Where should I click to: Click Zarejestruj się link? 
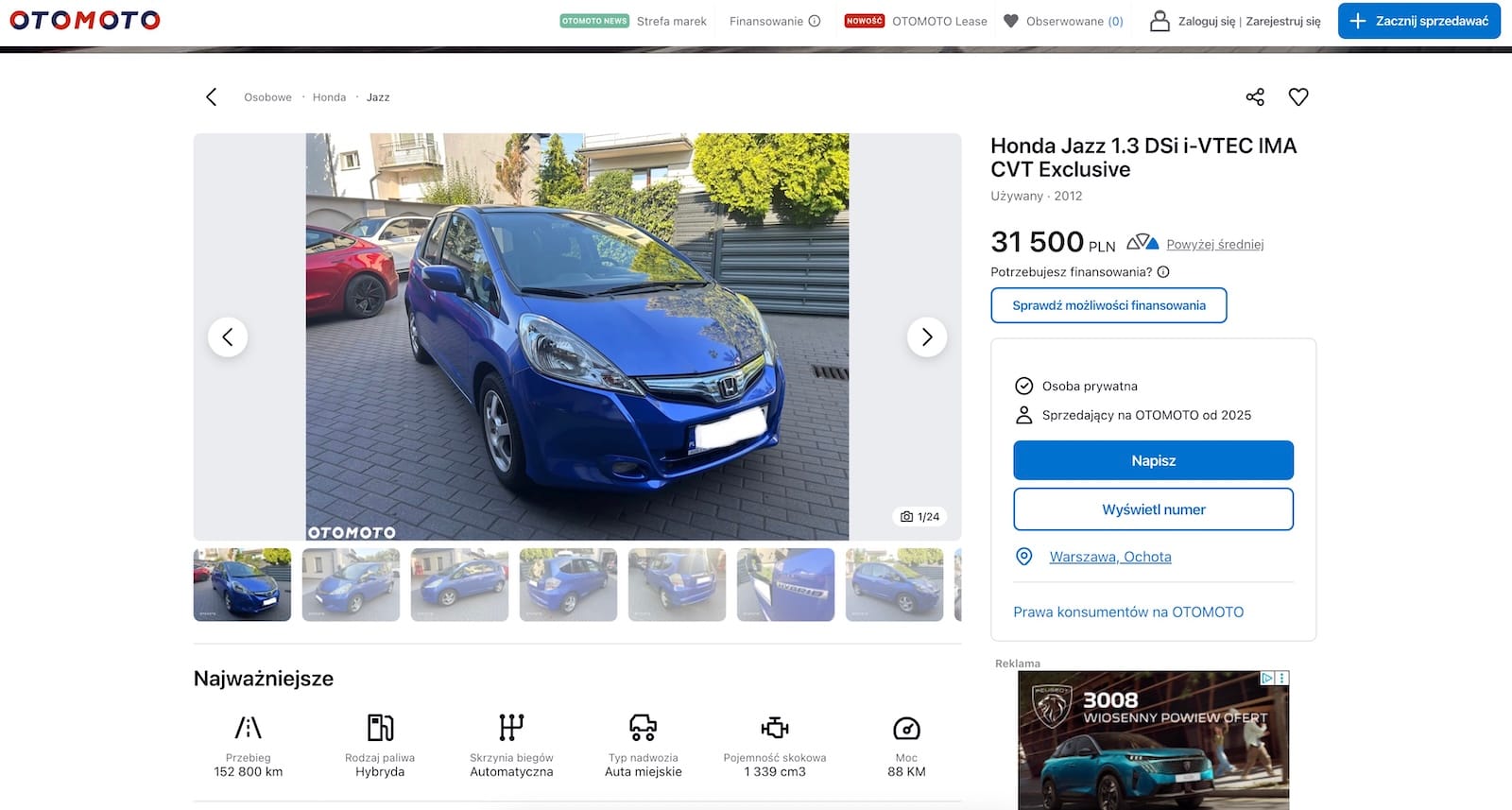click(1283, 21)
